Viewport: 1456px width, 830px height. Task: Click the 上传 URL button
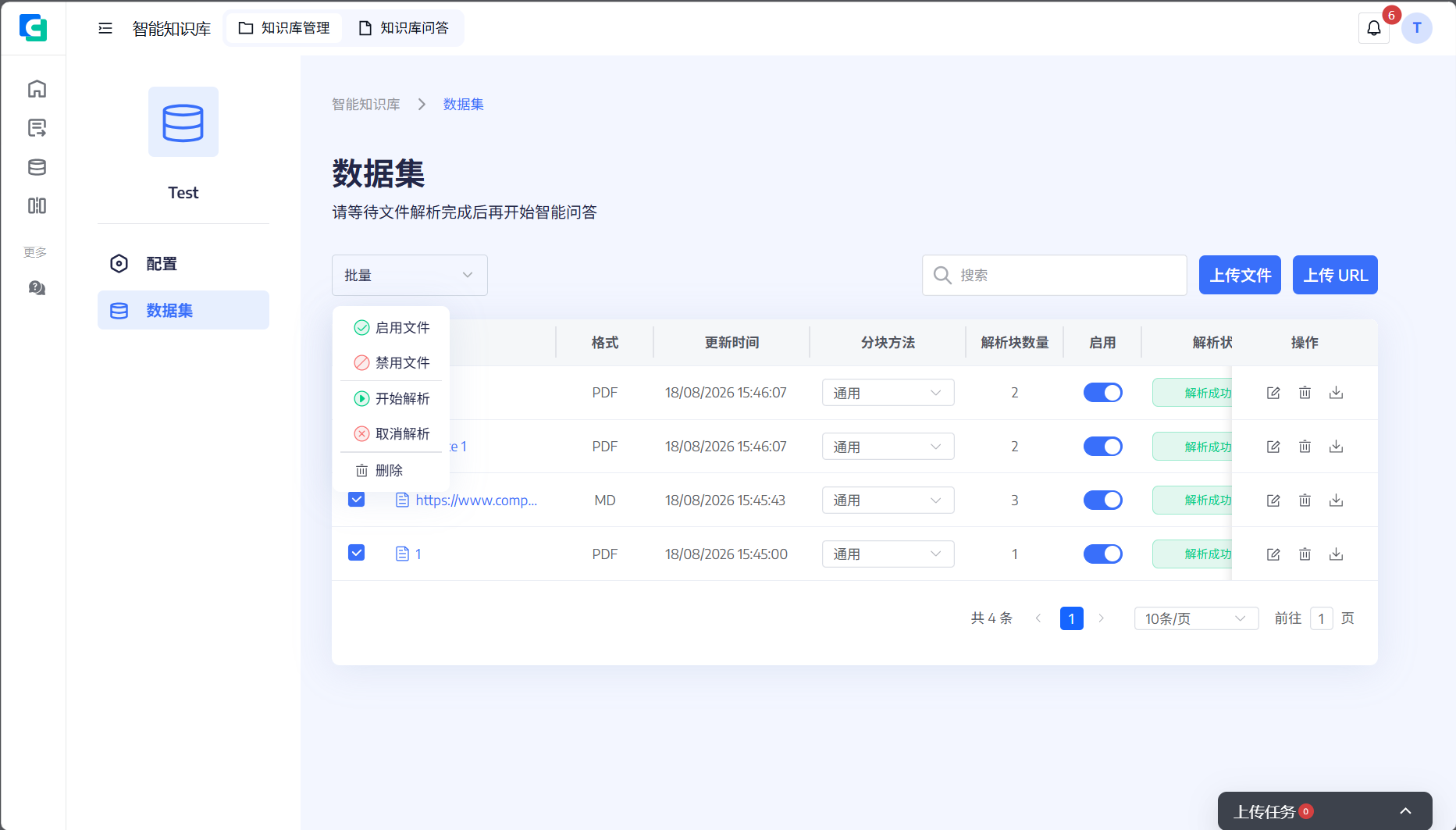click(1335, 275)
